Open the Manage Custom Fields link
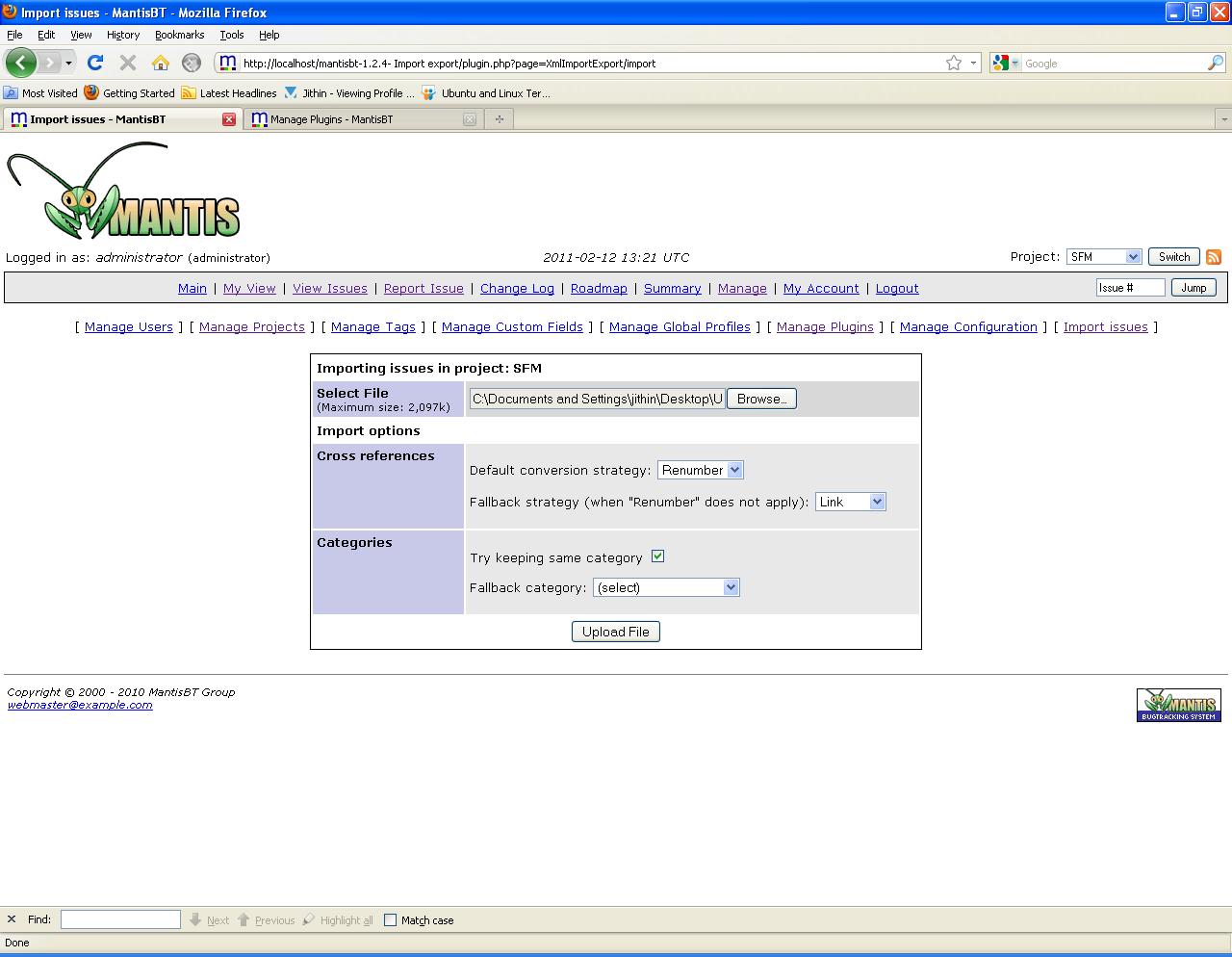Image resolution: width=1232 pixels, height=957 pixels. (x=512, y=327)
